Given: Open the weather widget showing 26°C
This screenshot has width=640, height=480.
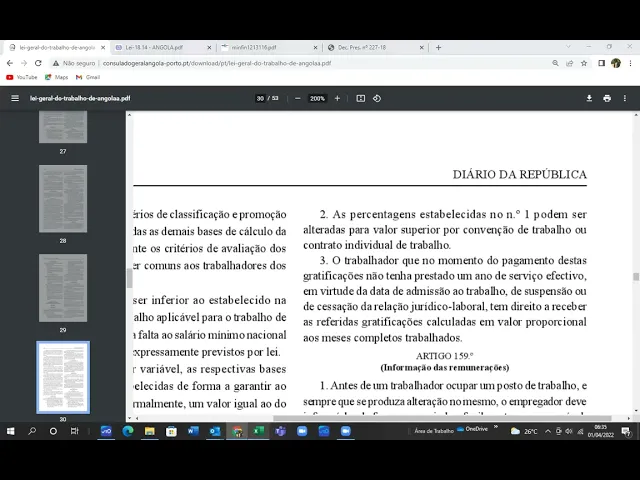Looking at the screenshot, I should tap(524, 431).
